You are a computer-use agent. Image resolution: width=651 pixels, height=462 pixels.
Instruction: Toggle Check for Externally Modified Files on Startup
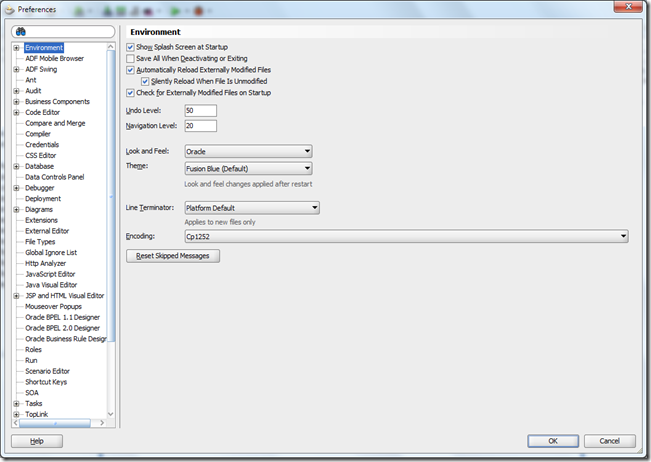point(130,93)
